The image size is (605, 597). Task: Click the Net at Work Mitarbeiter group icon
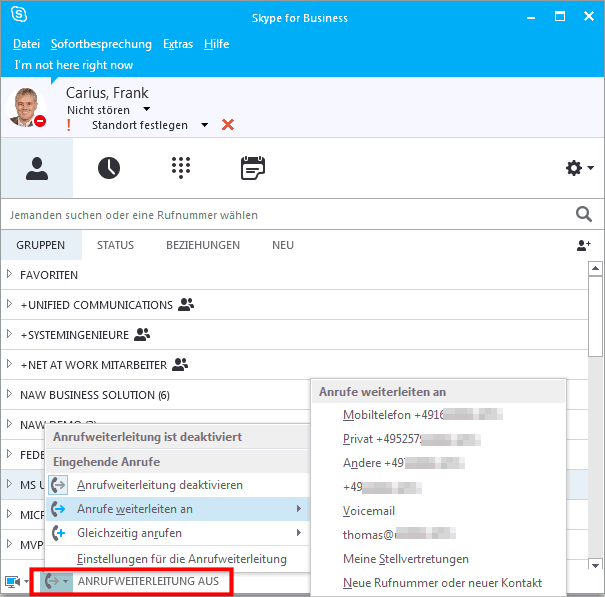(x=180, y=364)
